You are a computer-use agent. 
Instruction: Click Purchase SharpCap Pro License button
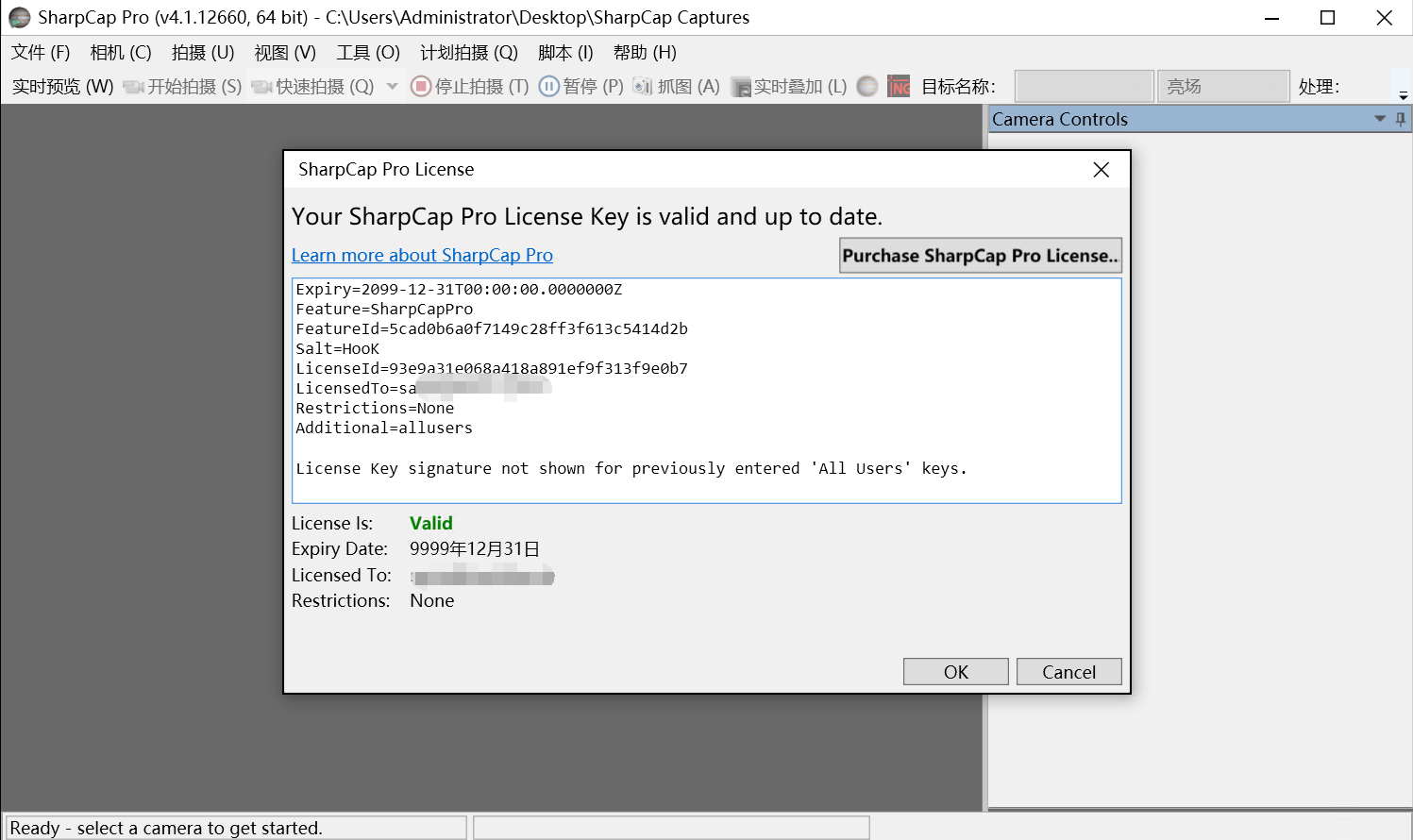click(x=981, y=256)
